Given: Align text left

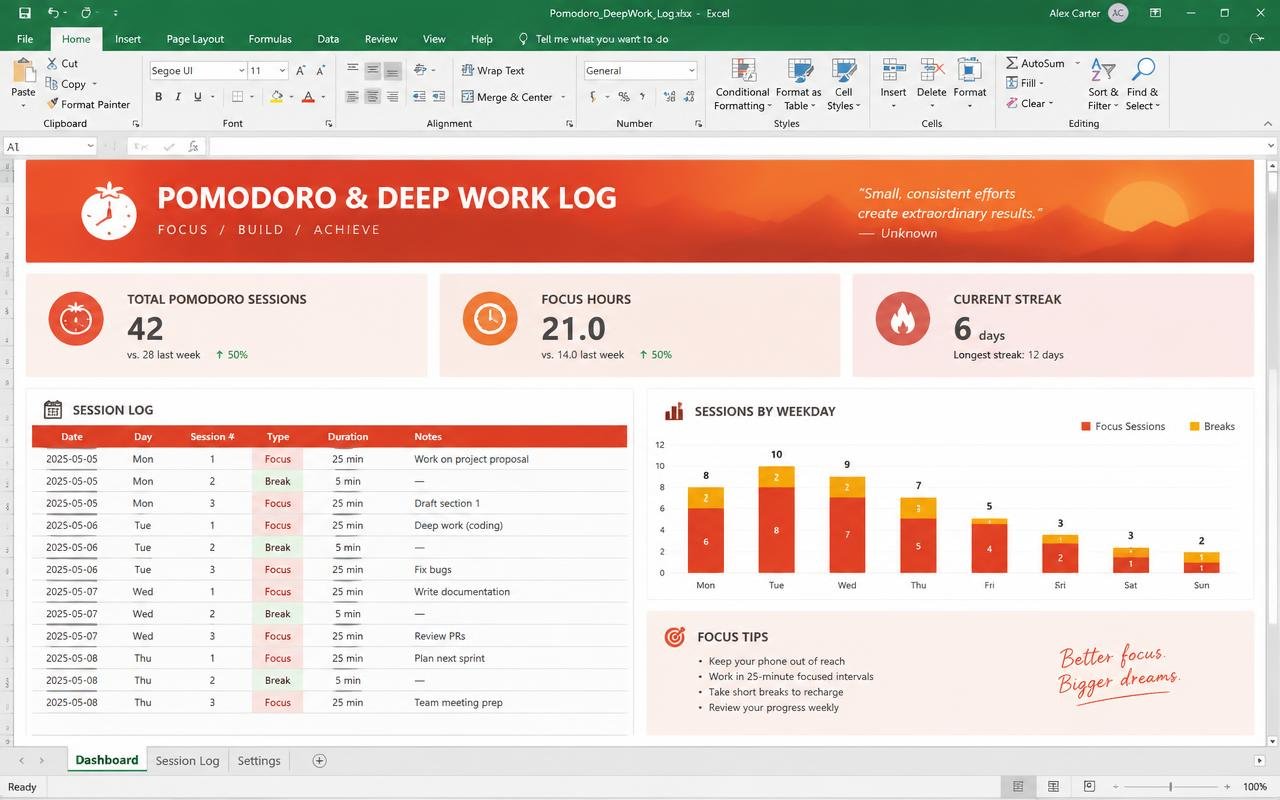Looking at the screenshot, I should click(352, 97).
